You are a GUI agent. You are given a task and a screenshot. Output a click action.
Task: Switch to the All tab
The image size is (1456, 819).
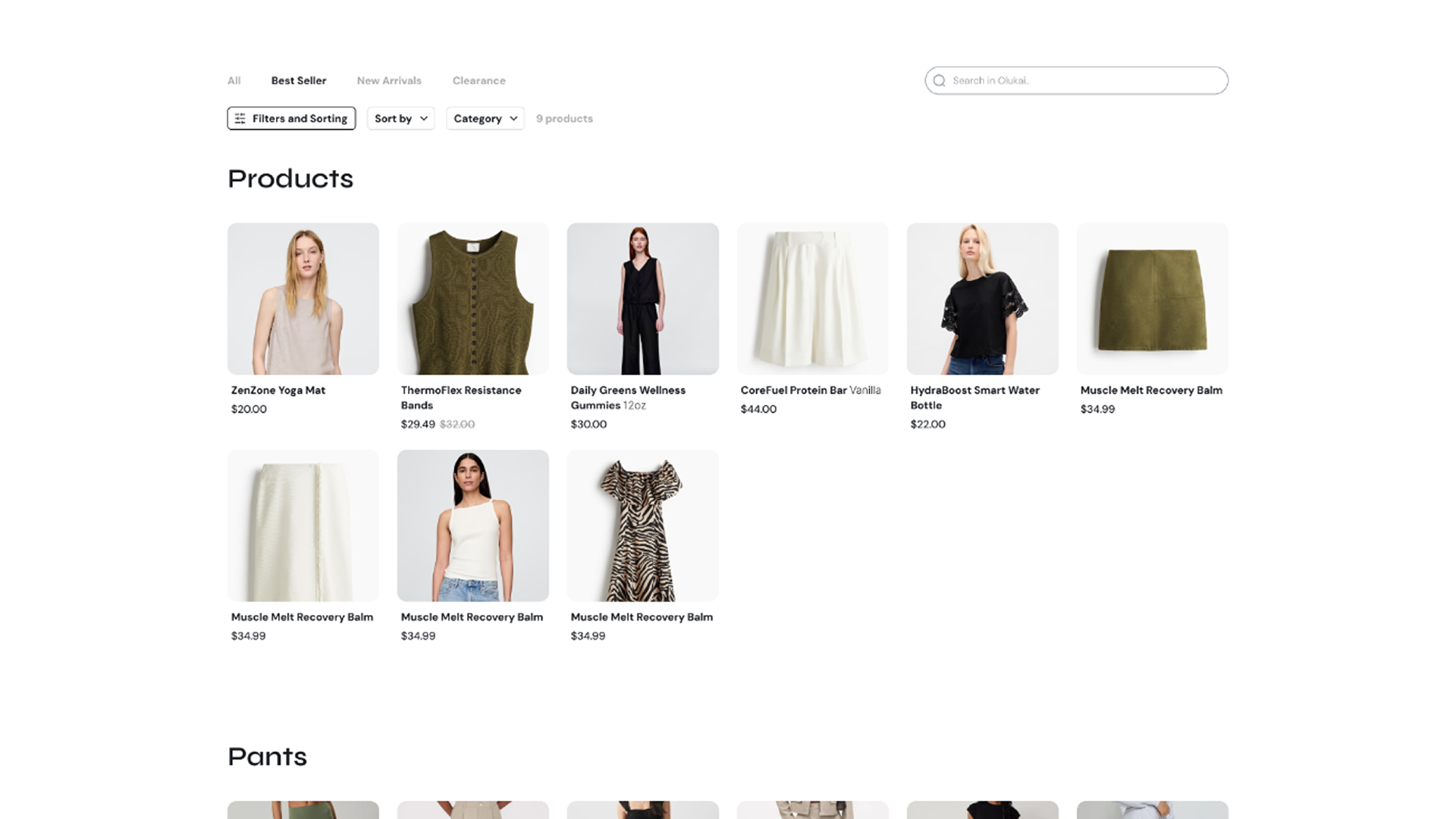pos(234,80)
